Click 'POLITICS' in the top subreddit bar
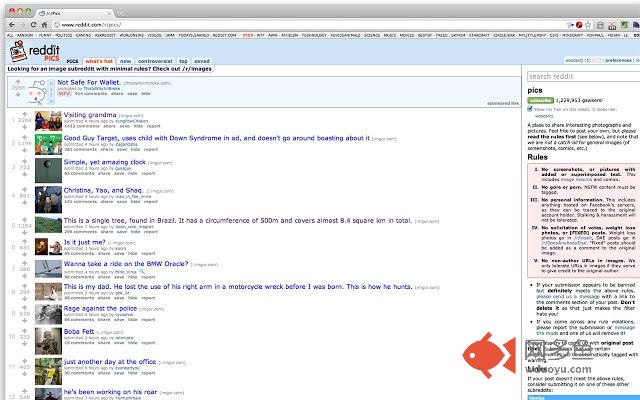The image size is (640, 400). (64, 36)
